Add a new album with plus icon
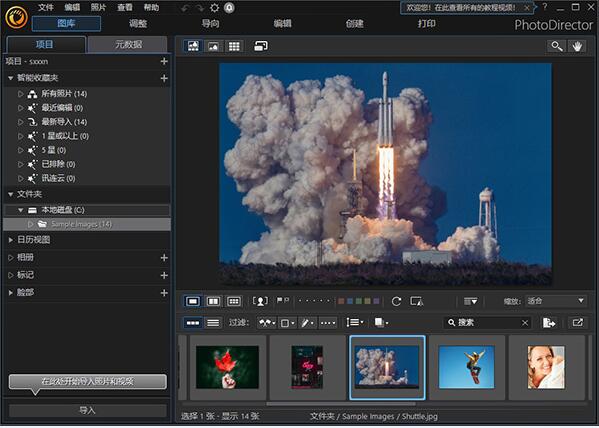Viewport: 599px width, 428px height. pyautogui.click(x=164, y=258)
